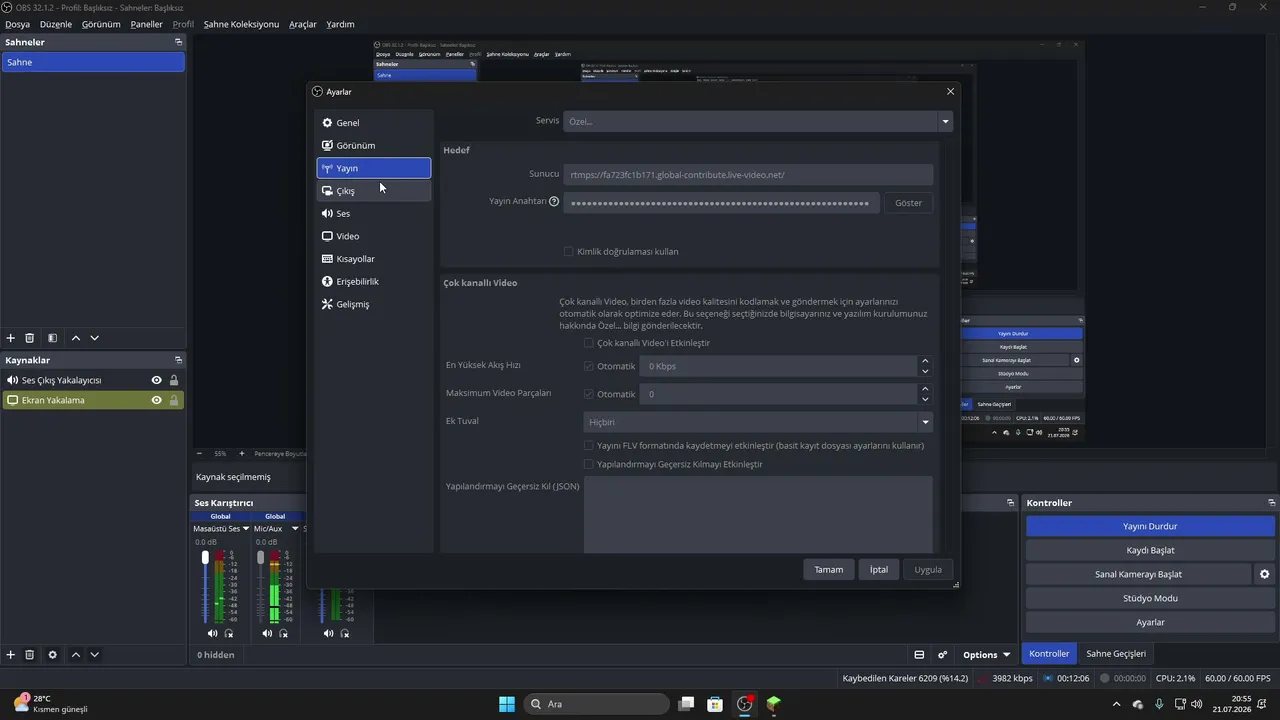Open the weather widget on the taskbar
The image size is (1280, 720).
click(x=50, y=704)
